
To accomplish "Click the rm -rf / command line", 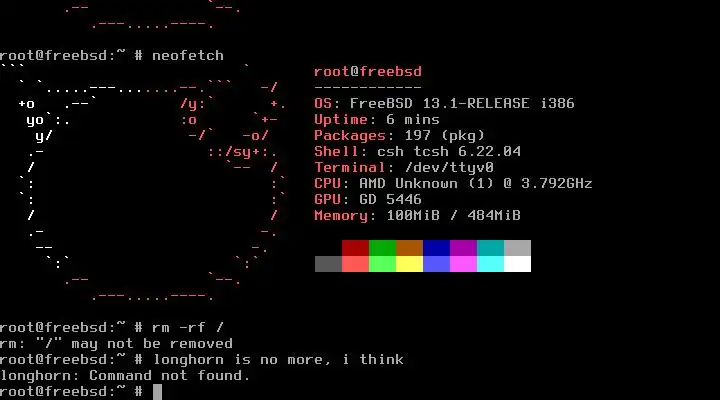I will tap(112, 327).
